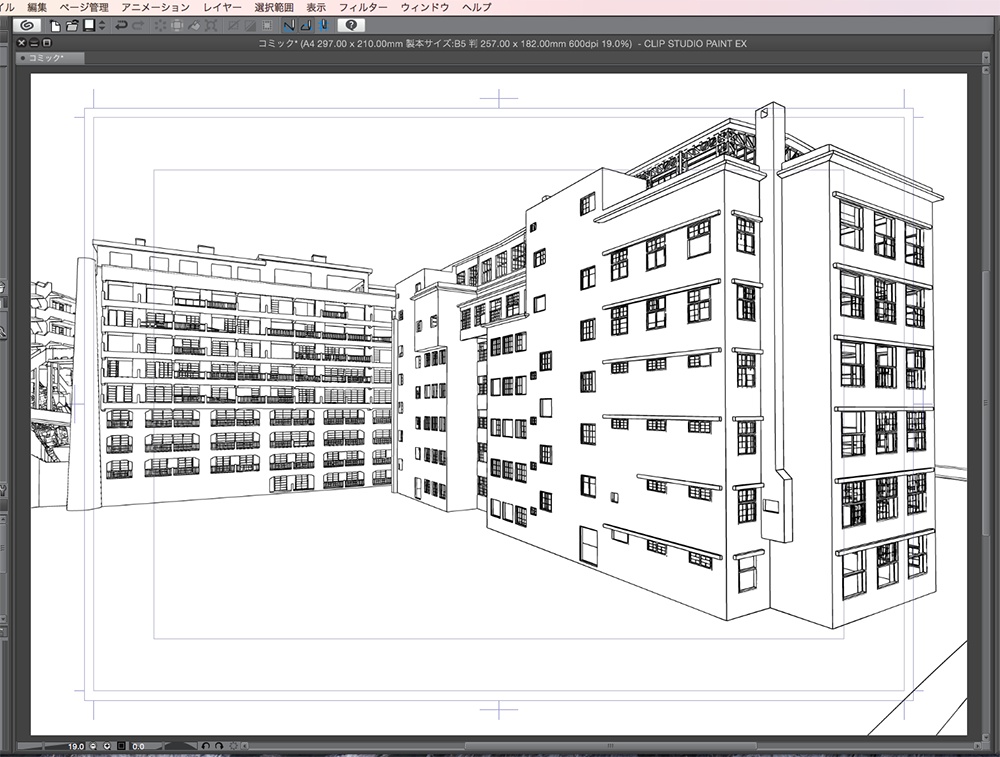
Task: Toggle Snap to Grid icon
Action: point(323,26)
